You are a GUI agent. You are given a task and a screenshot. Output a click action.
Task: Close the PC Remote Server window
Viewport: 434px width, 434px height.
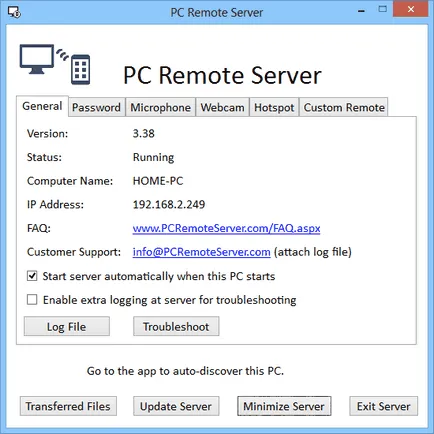click(x=411, y=9)
